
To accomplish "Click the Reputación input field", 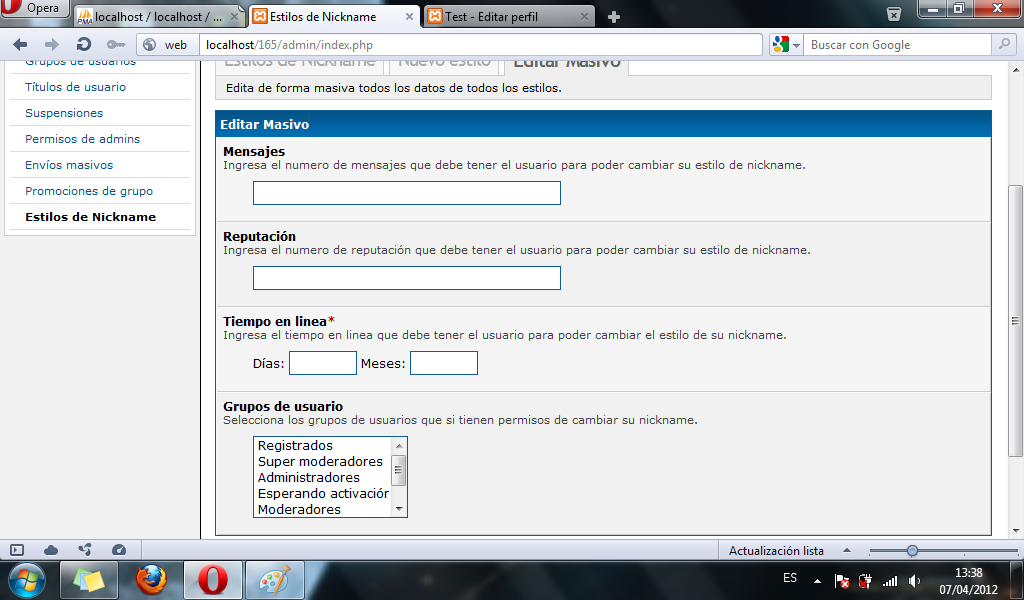I will (407, 278).
